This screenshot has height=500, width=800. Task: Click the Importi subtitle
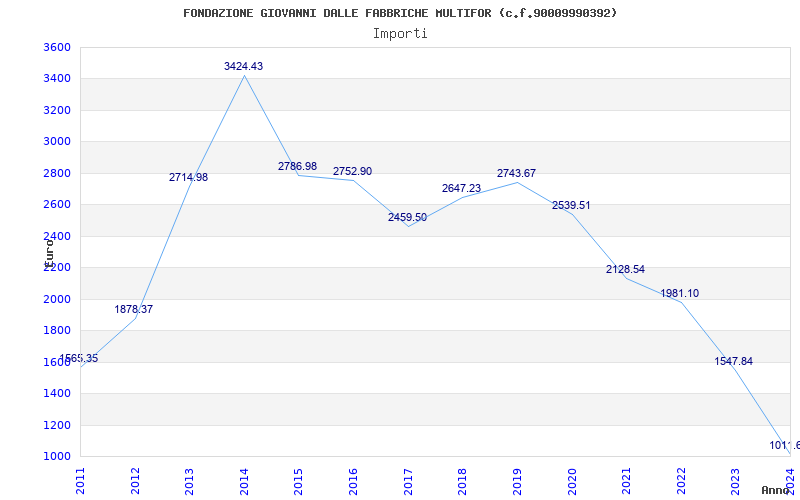click(400, 34)
